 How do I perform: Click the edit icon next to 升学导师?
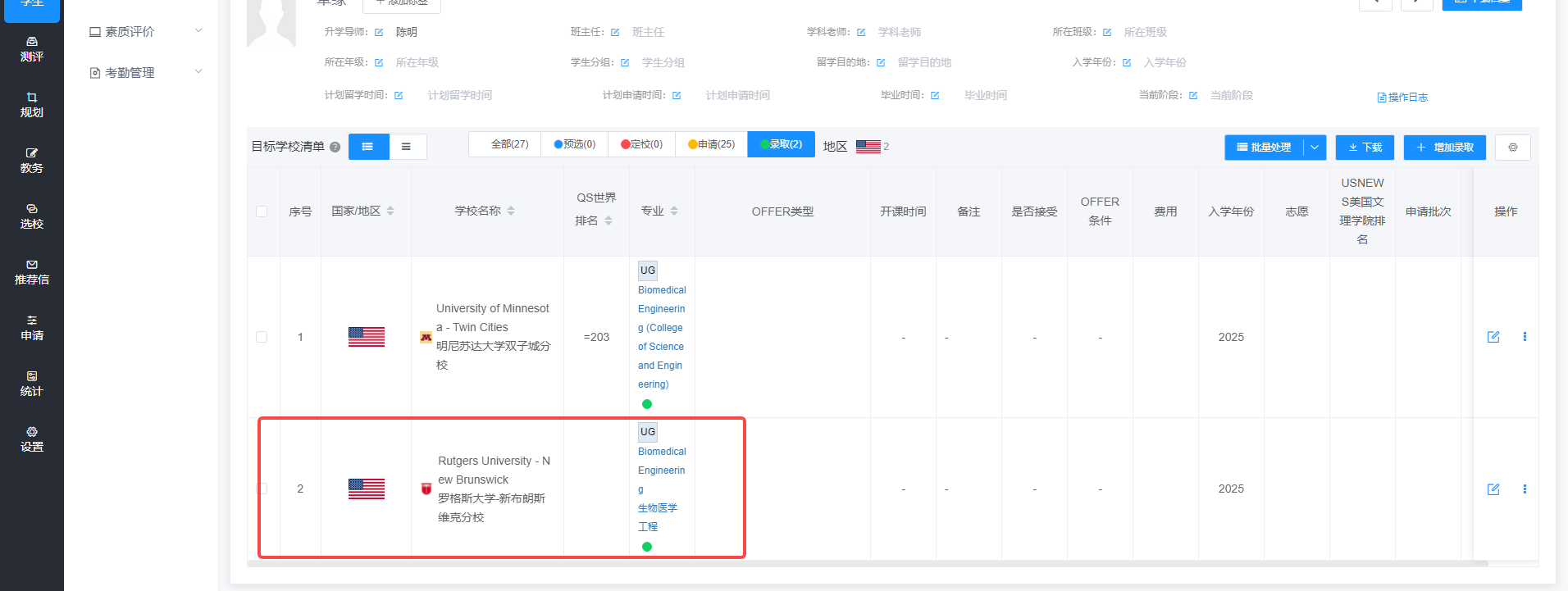(379, 33)
